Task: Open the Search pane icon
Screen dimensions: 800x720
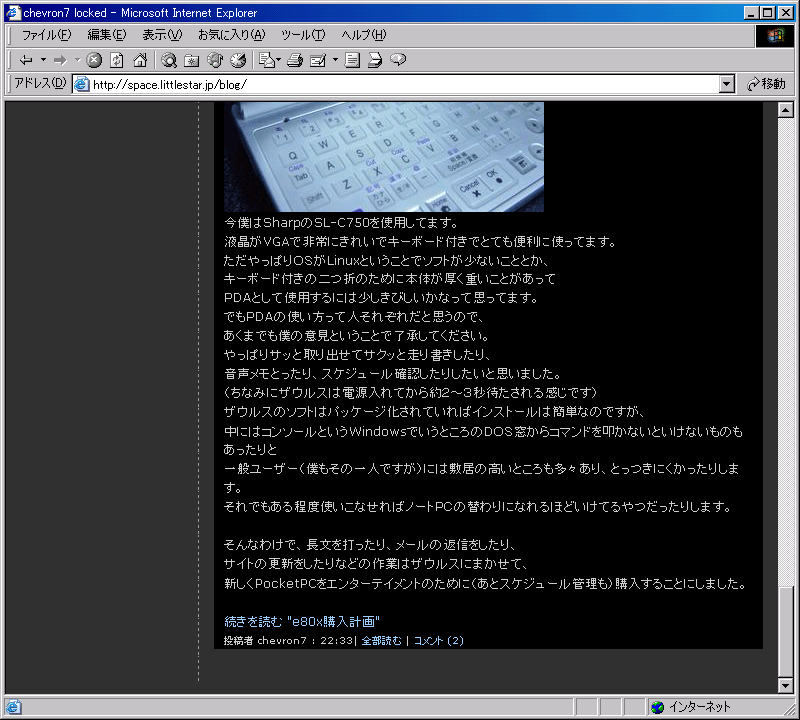Action: tap(169, 60)
